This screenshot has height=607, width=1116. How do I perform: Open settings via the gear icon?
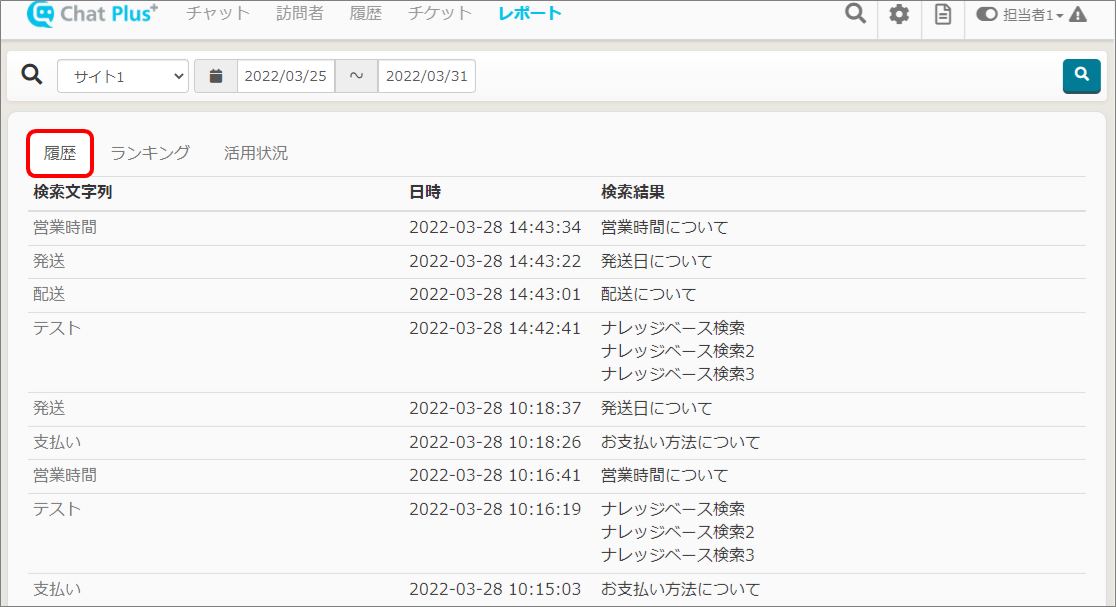coord(899,15)
